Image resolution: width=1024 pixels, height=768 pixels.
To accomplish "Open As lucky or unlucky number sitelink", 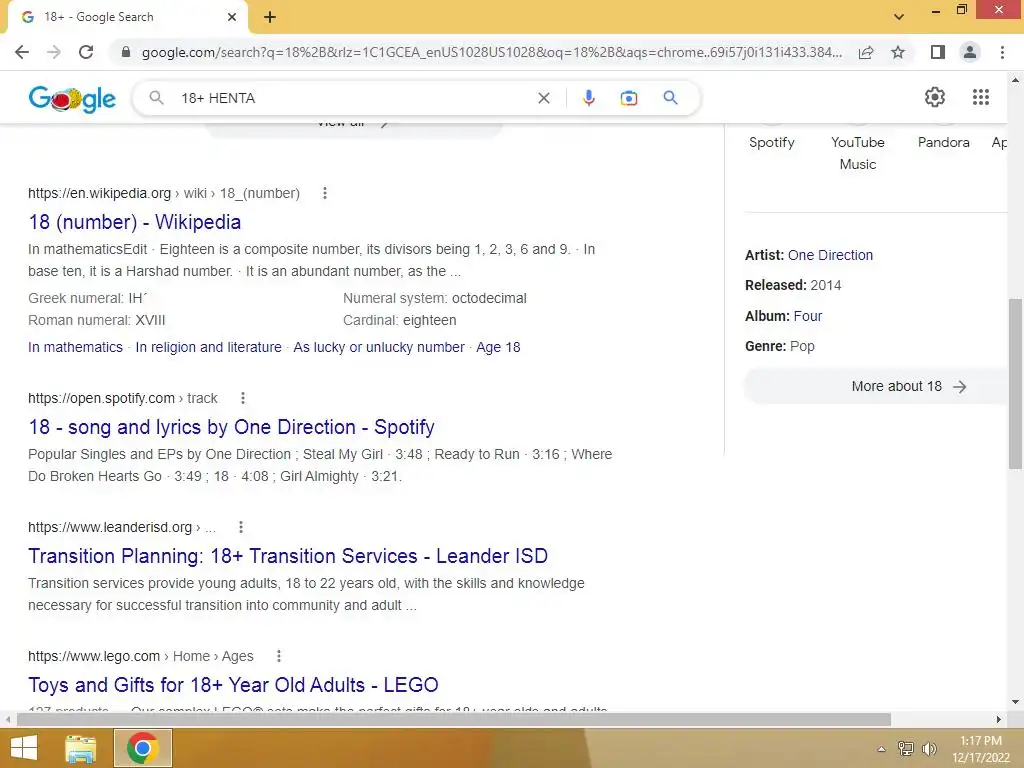I will [379, 347].
